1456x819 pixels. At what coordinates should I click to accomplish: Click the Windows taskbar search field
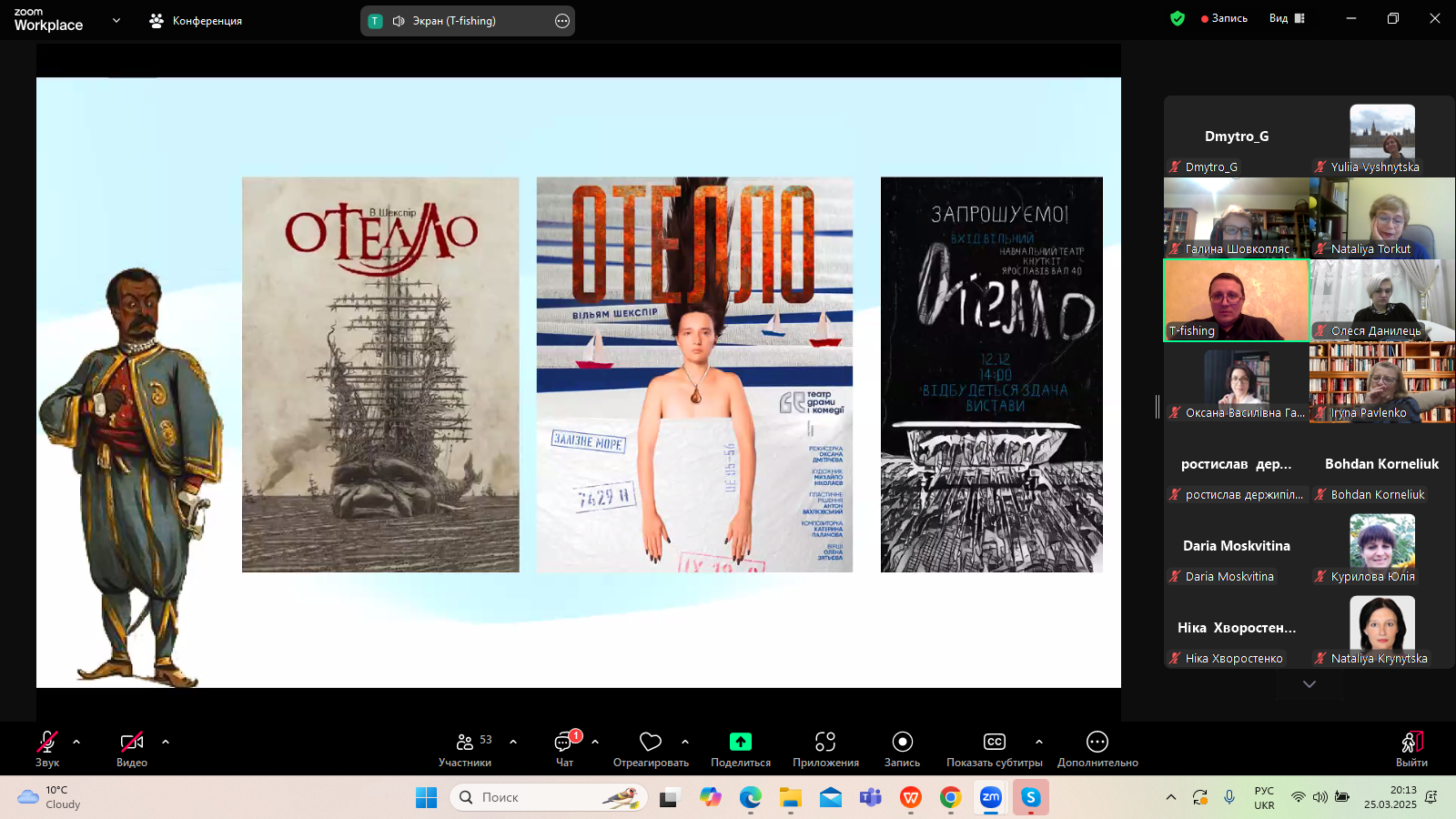click(x=548, y=797)
